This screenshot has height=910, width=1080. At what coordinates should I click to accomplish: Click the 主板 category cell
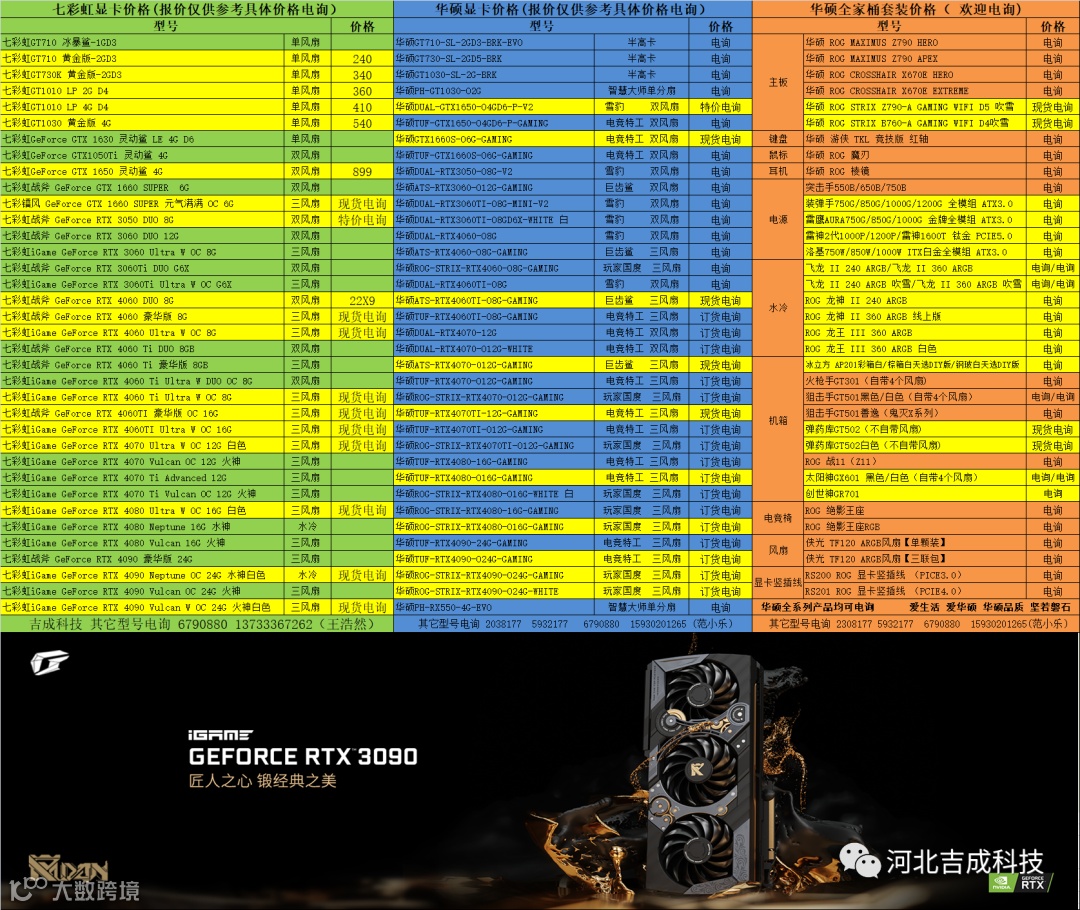pyautogui.click(x=778, y=83)
